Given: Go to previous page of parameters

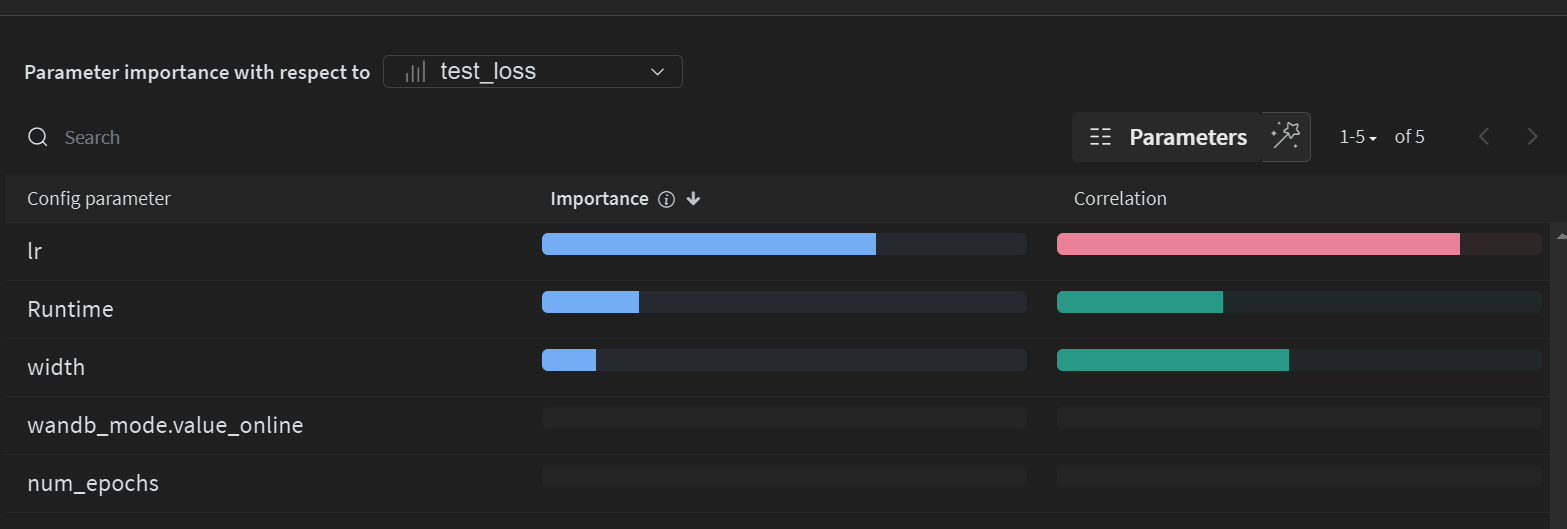Looking at the screenshot, I should 1484,137.
